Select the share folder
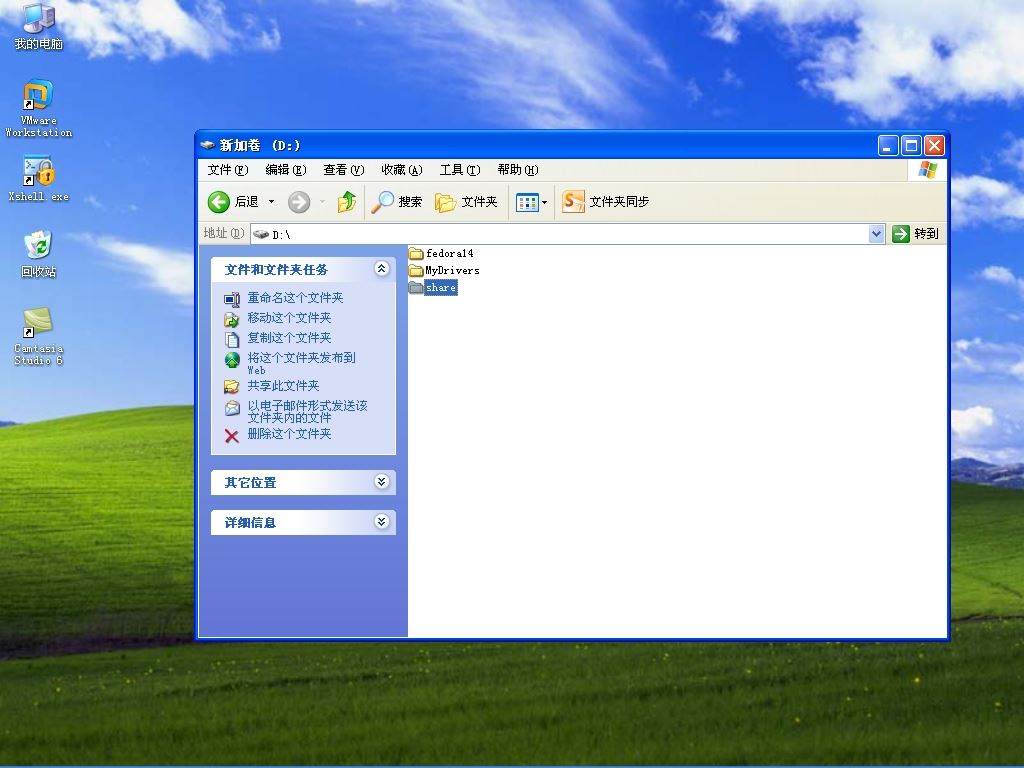 click(433, 287)
